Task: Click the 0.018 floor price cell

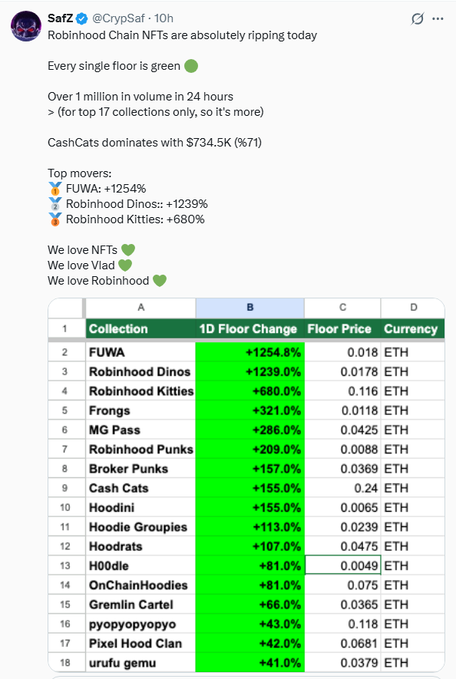Action: (x=343, y=352)
